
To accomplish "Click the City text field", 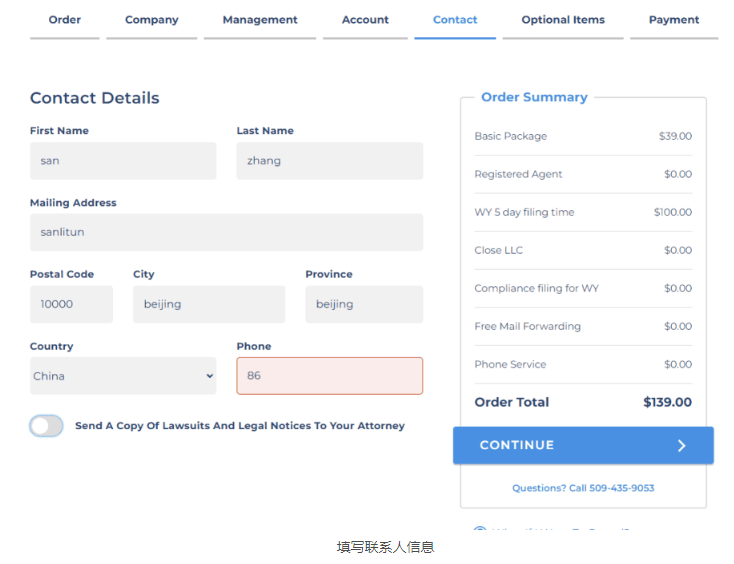I will tap(208, 304).
